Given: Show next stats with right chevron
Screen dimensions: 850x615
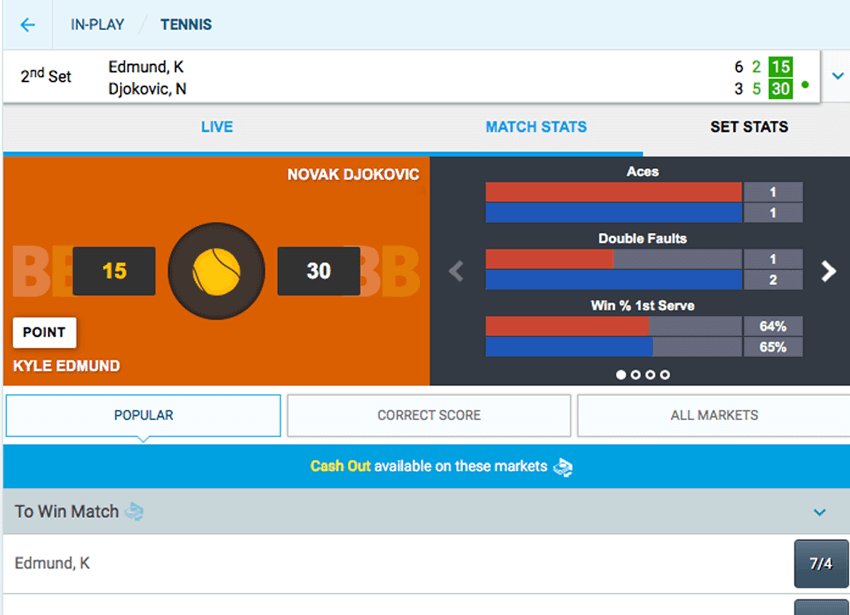Looking at the screenshot, I should coord(828,271).
